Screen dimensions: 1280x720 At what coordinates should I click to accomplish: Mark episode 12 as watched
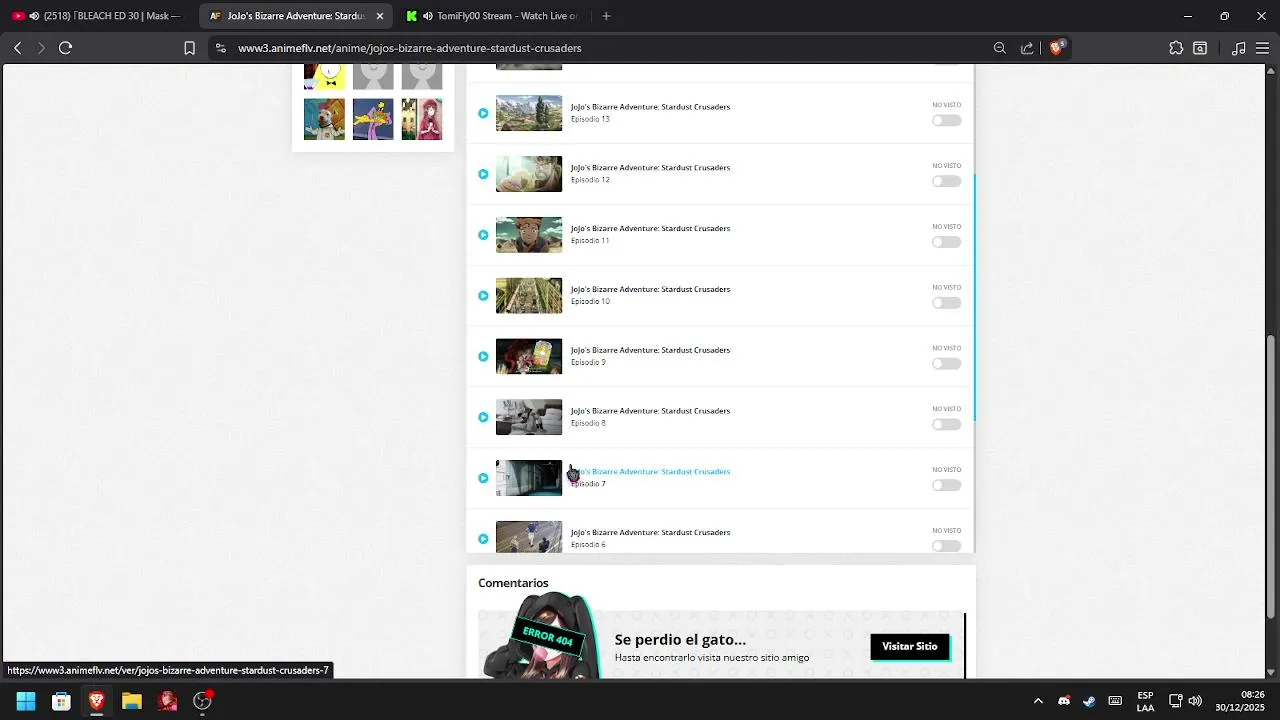[946, 181]
